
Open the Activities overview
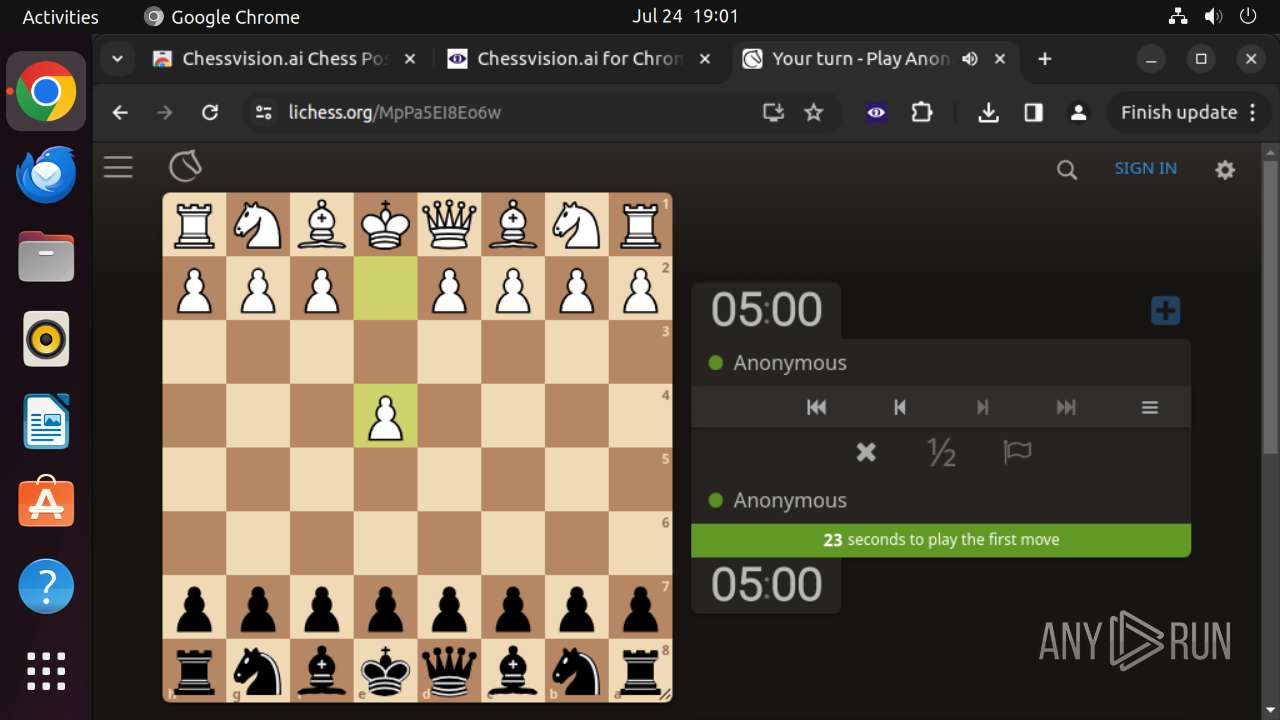pos(60,17)
